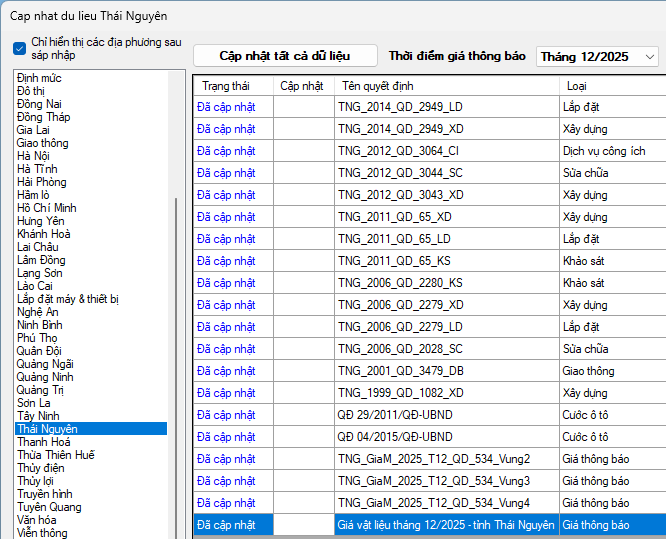Choose 'Quảng Ninh' from the list
The width and height of the screenshot is (666, 539).
point(45,377)
